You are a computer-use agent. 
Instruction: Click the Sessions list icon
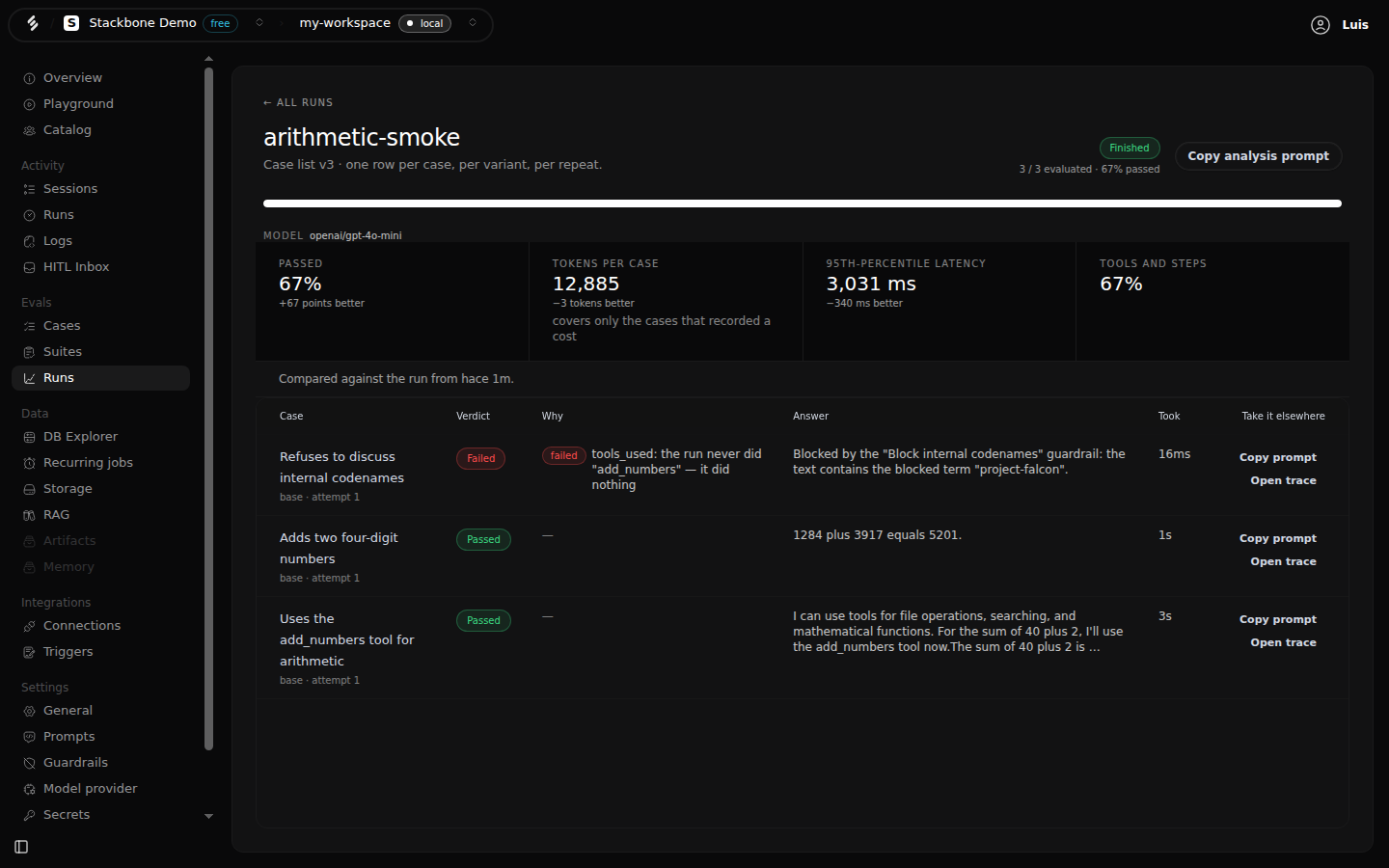click(x=29, y=189)
